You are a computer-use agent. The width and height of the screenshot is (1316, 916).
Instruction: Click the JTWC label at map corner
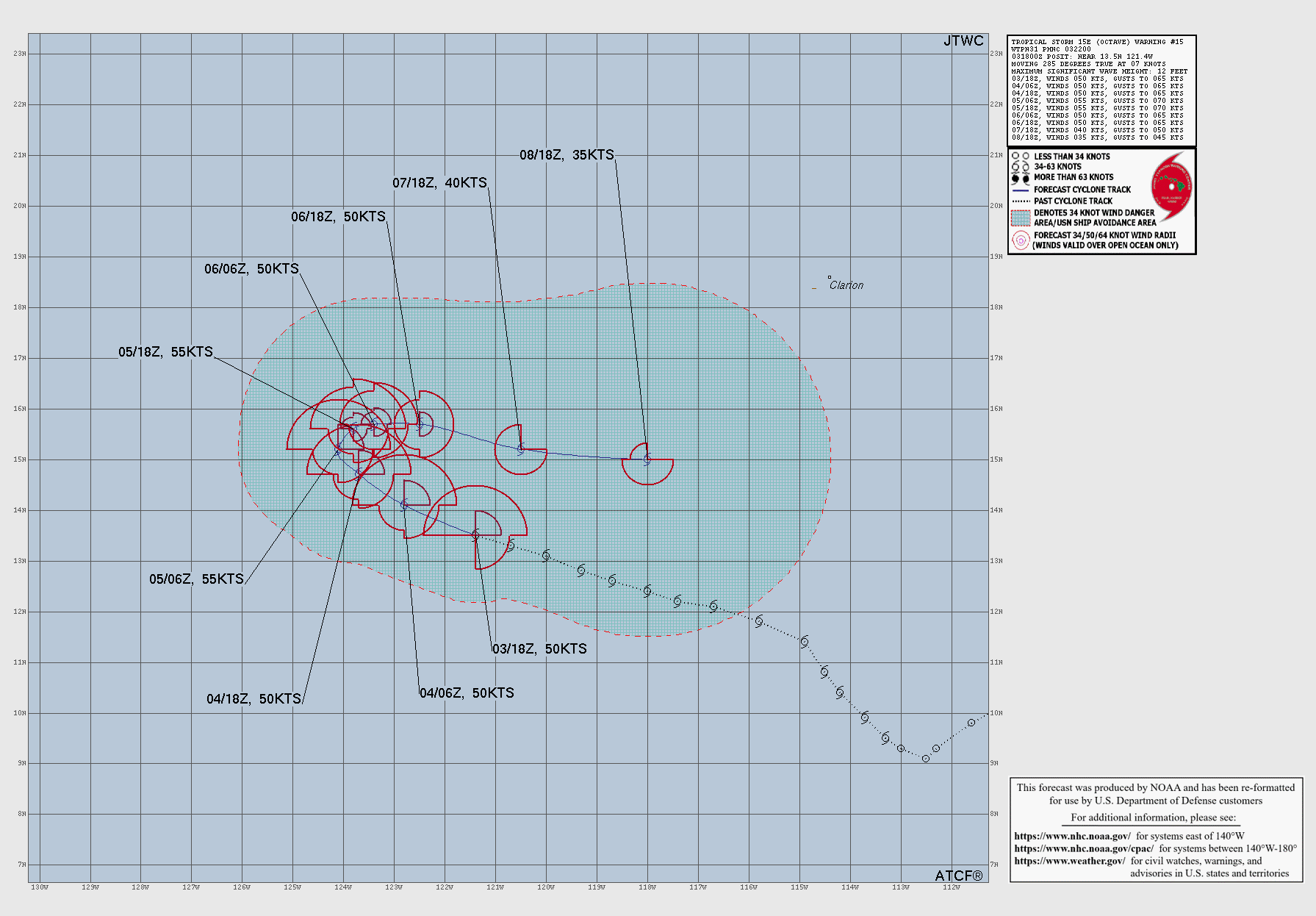(963, 41)
